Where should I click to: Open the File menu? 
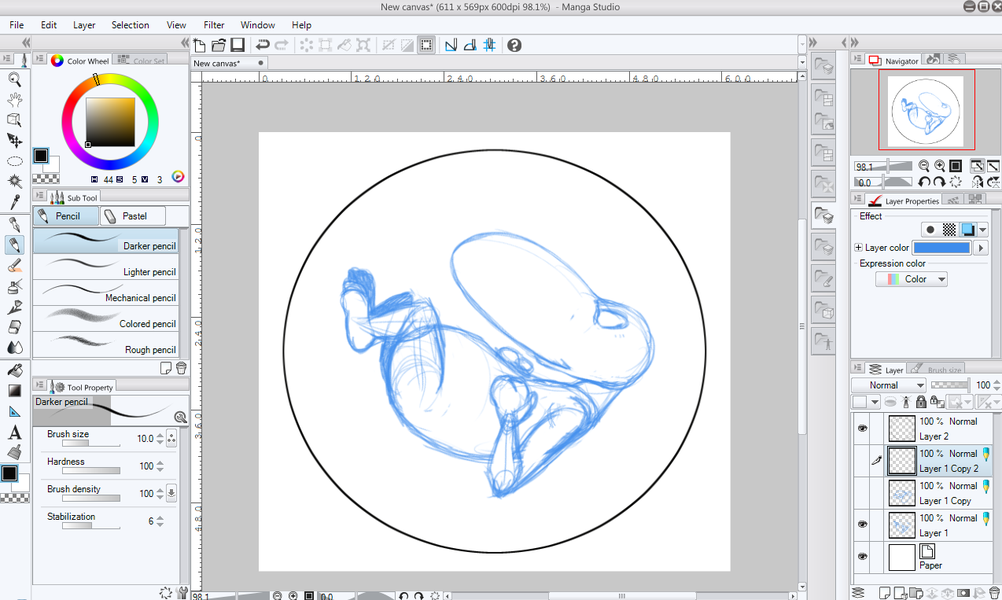pos(17,25)
